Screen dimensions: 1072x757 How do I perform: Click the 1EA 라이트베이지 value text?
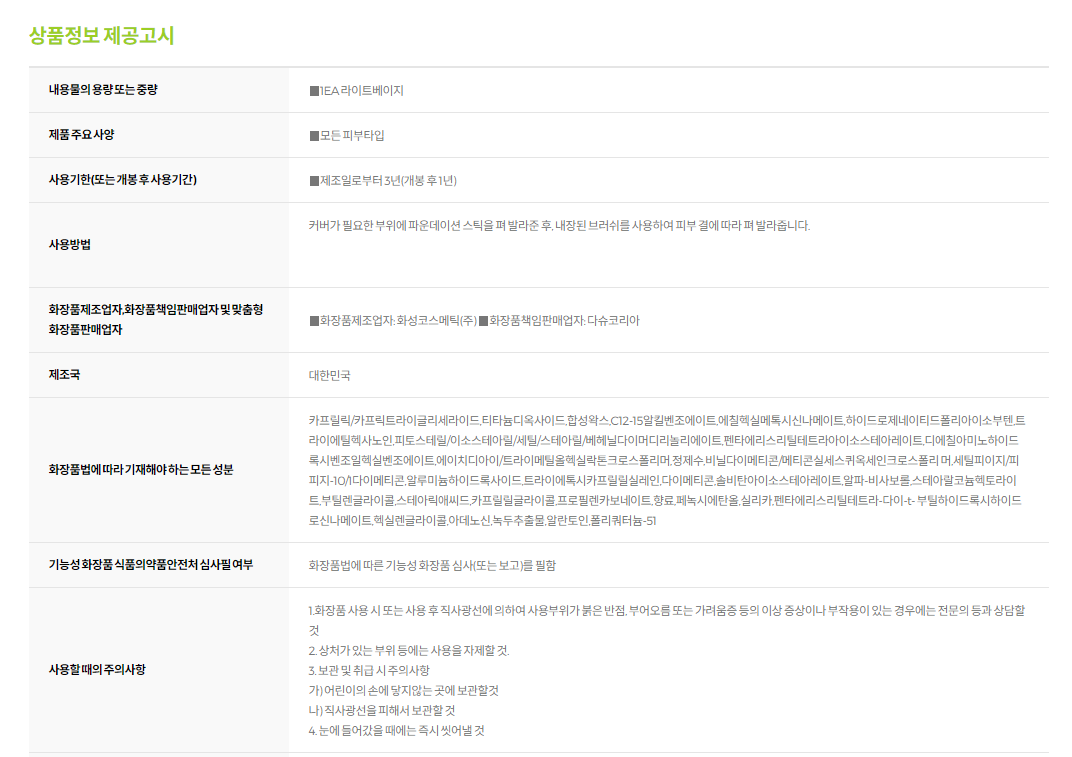[357, 90]
